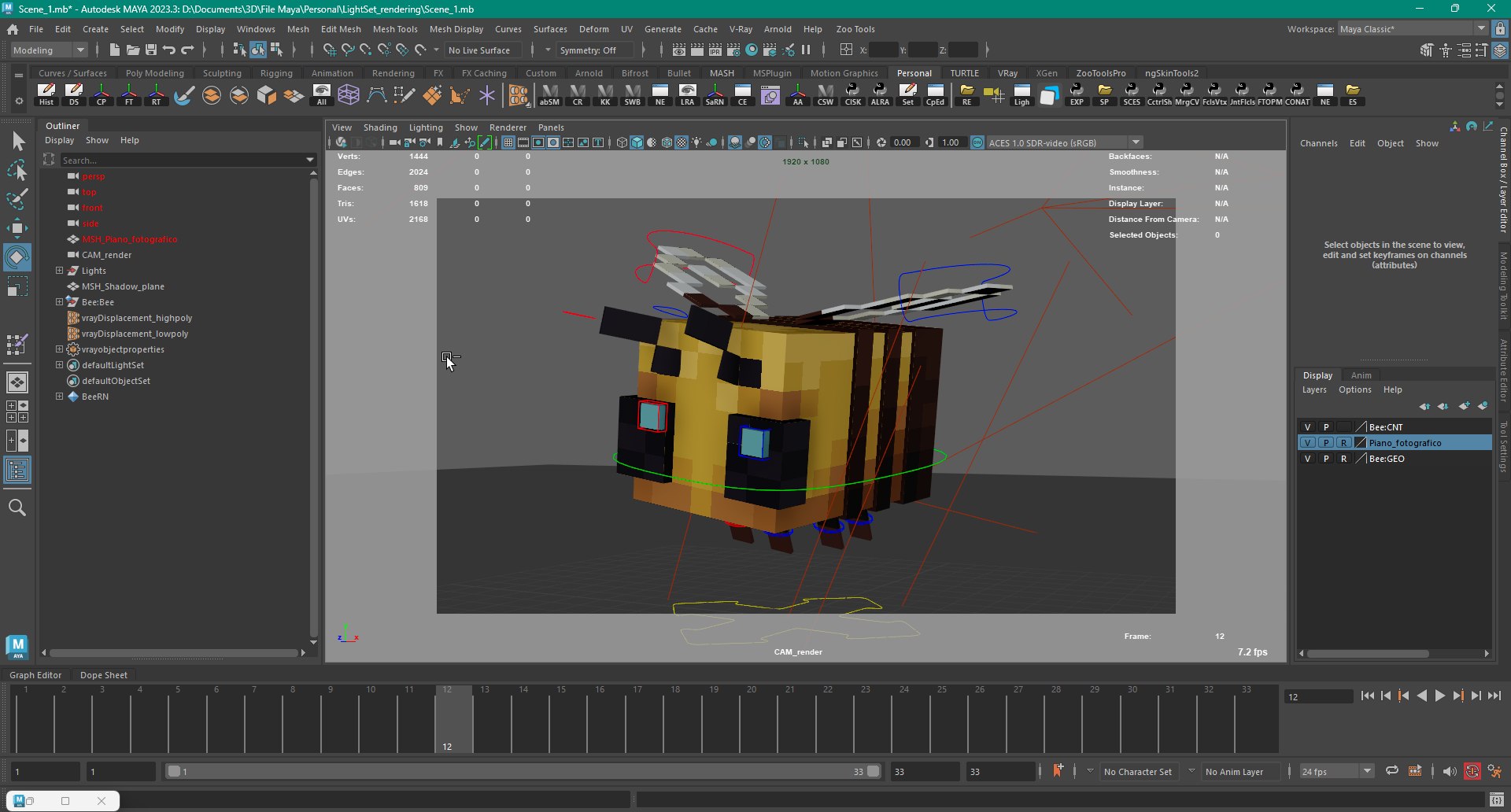Click the ES folder shelf icon
1511x812 pixels.
[1353, 94]
